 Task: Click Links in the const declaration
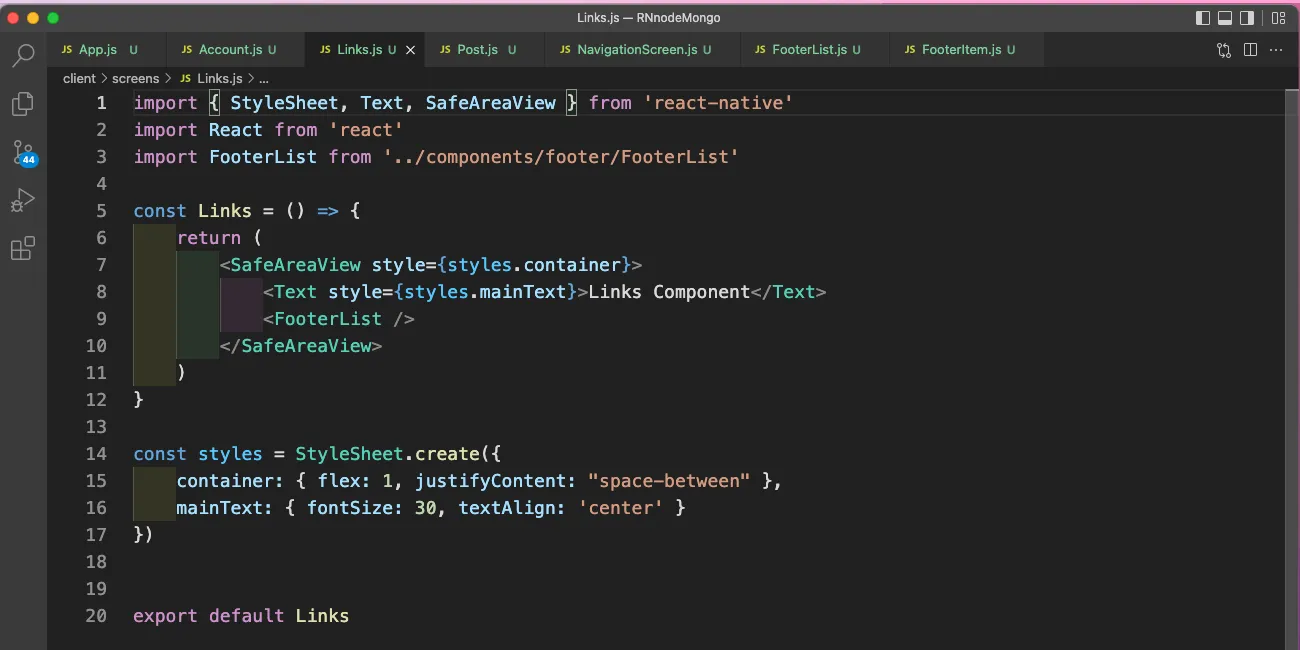tap(225, 211)
